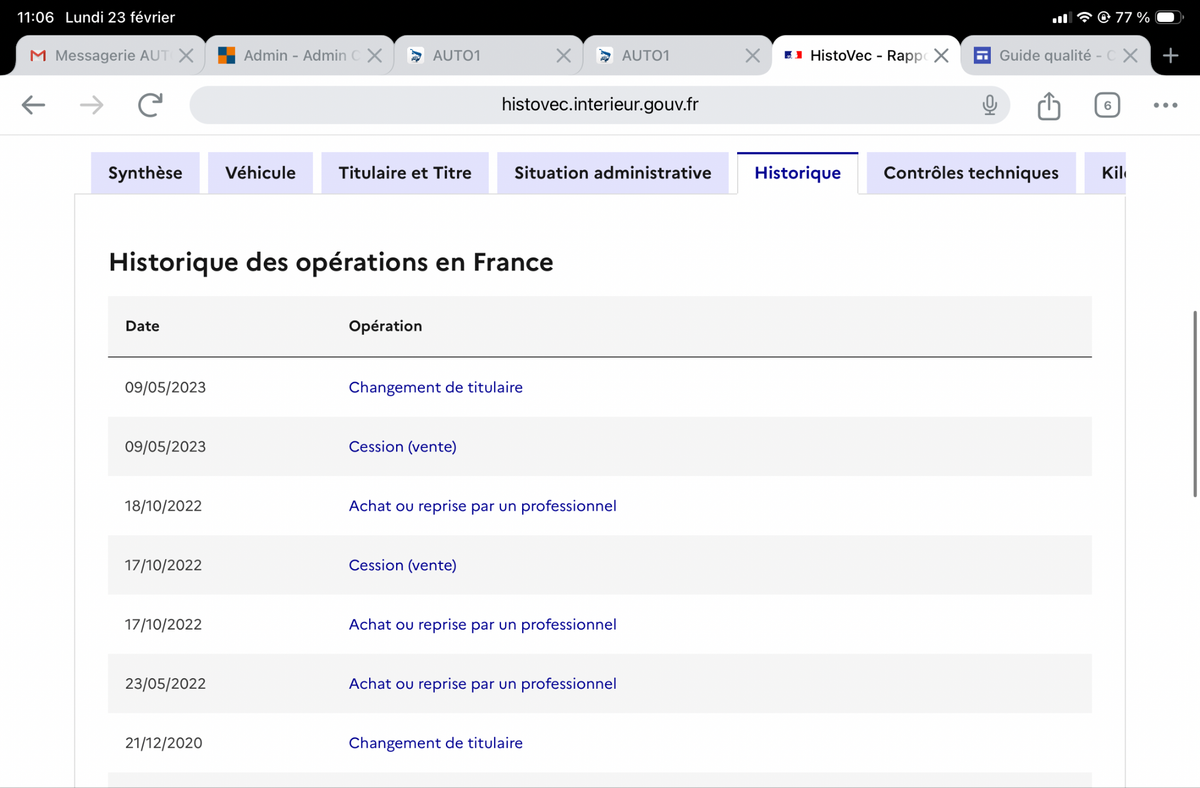Close the Admin tab
The height and width of the screenshot is (788, 1200).
click(x=374, y=56)
